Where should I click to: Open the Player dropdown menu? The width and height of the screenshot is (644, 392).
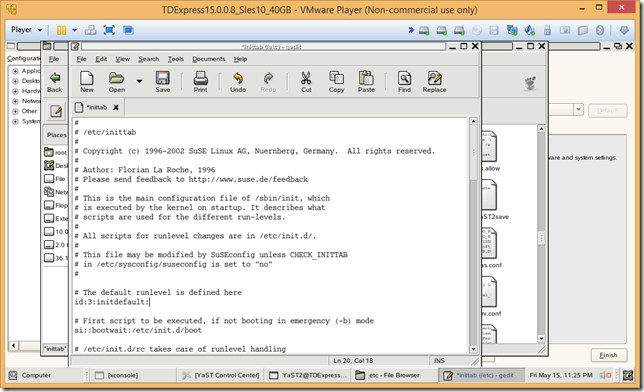26,30
